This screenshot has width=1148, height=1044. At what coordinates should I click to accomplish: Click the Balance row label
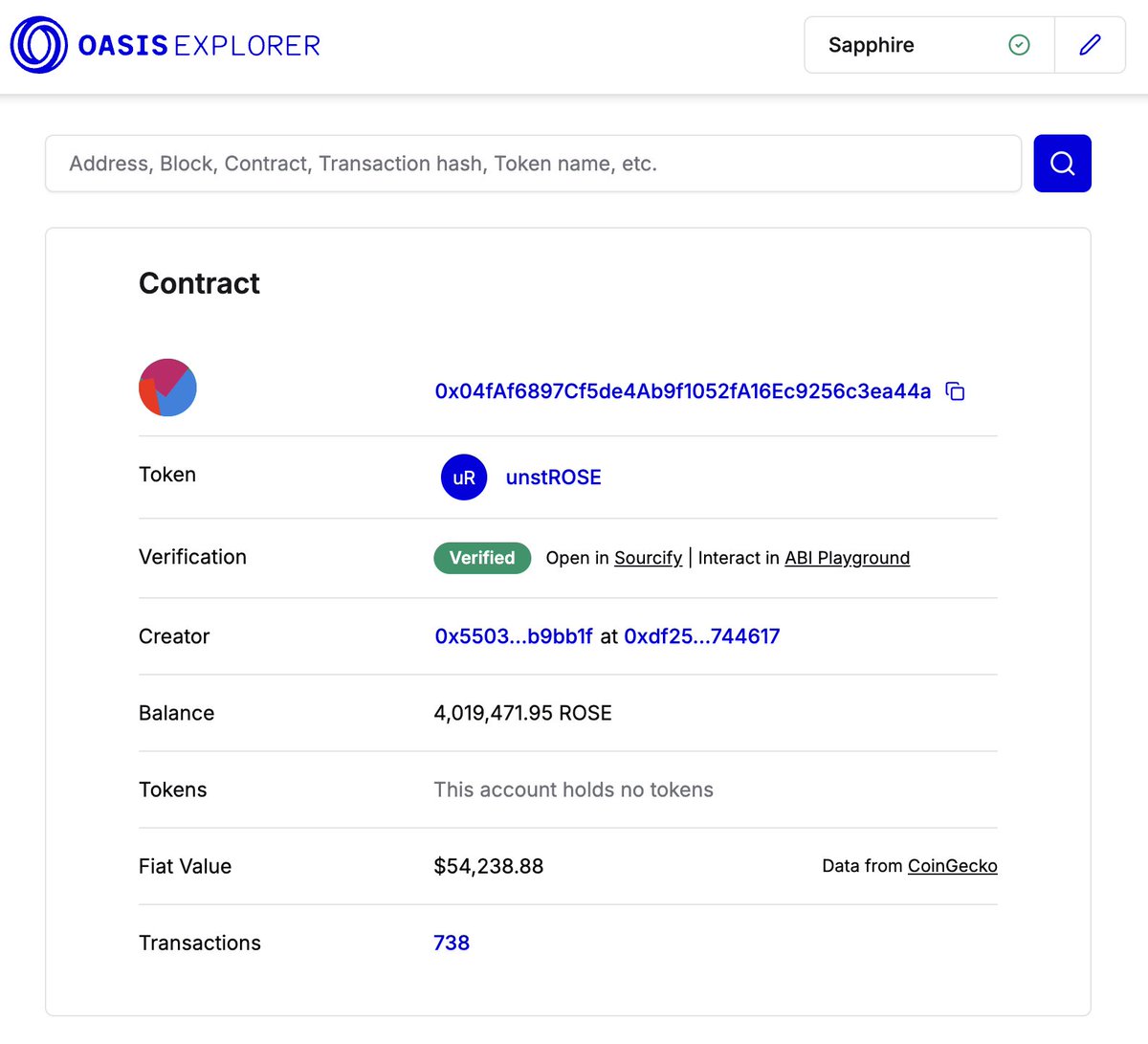[x=176, y=713]
